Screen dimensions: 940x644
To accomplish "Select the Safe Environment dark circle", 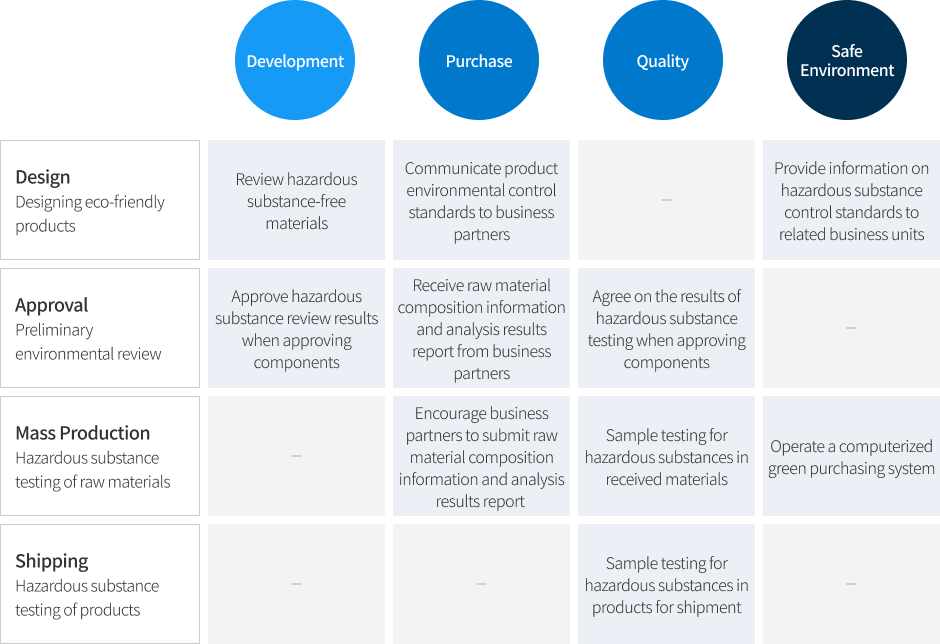I will click(846, 60).
